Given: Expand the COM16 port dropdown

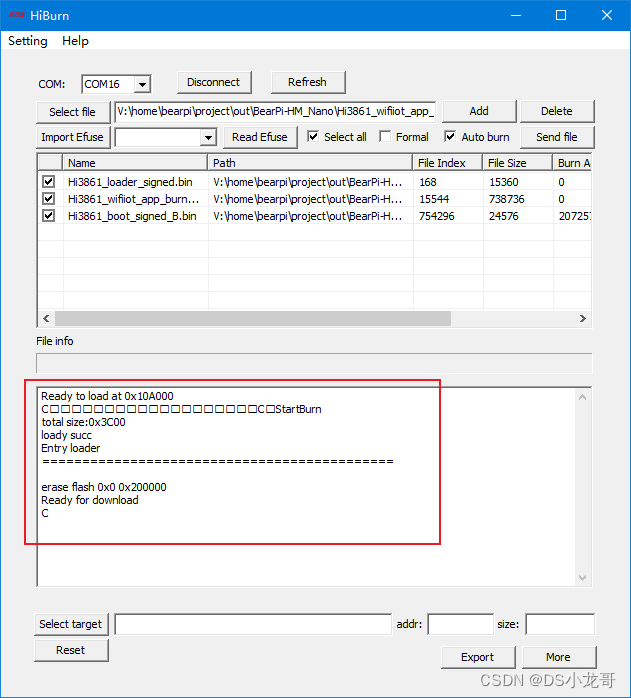Looking at the screenshot, I should click(142, 84).
